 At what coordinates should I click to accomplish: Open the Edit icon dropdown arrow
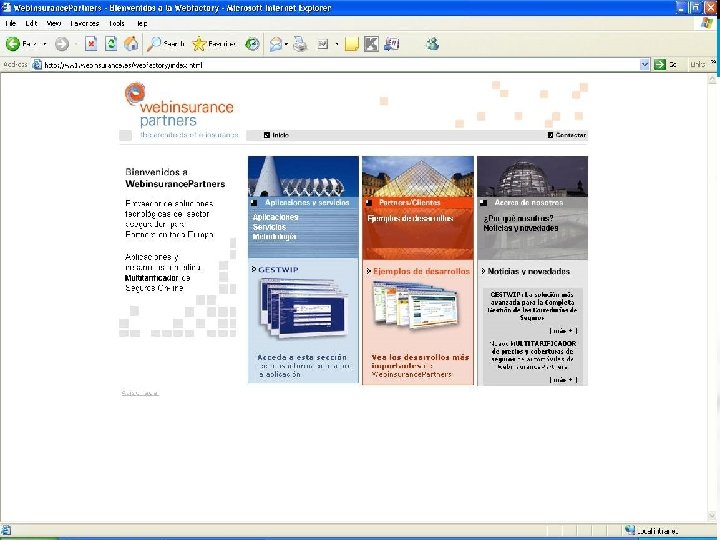click(x=337, y=44)
